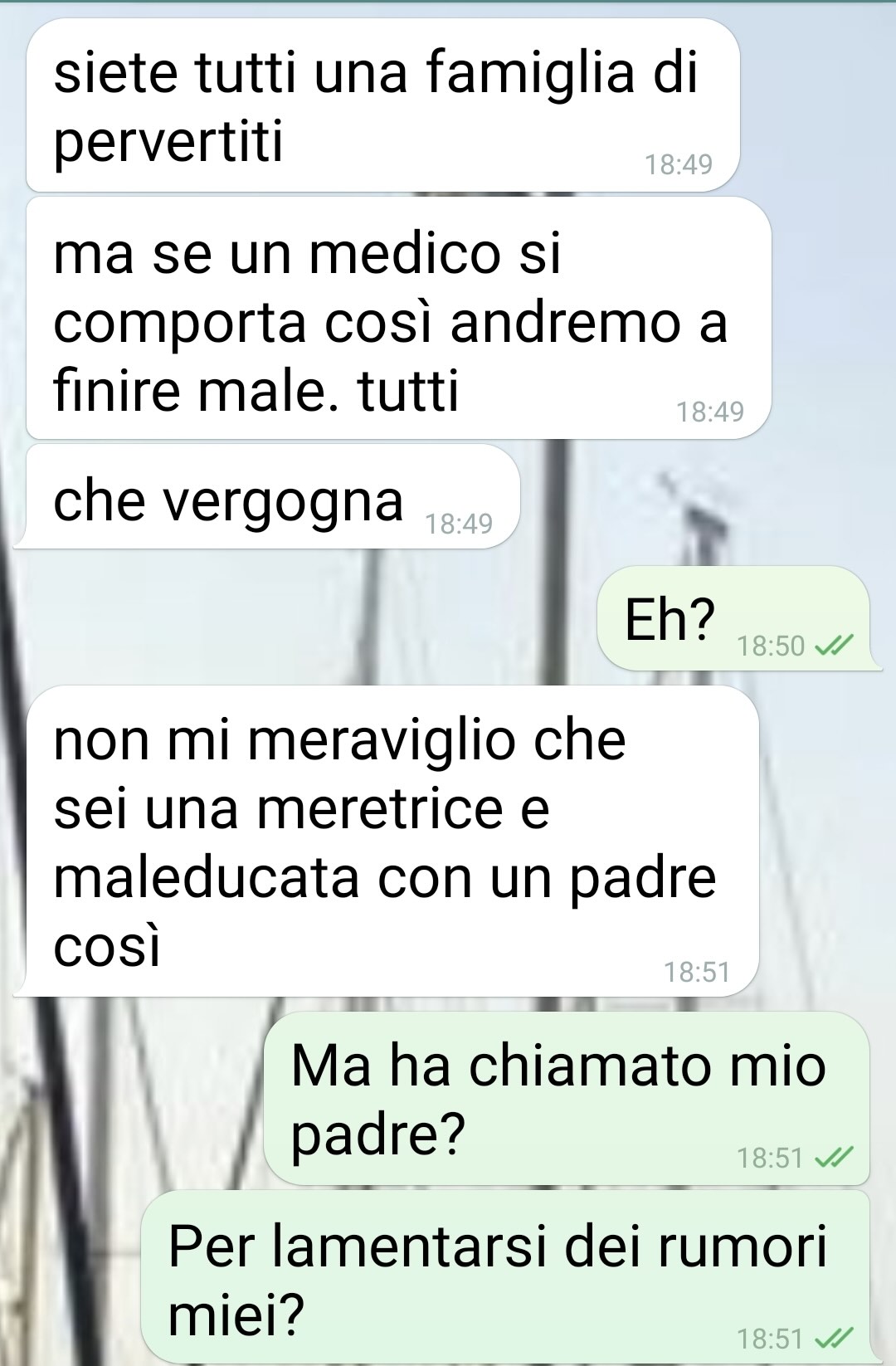The height and width of the screenshot is (1366, 896).
Task: Tap the 'siete tutti una famiglia di pervertiti' message
Action: click(382, 105)
